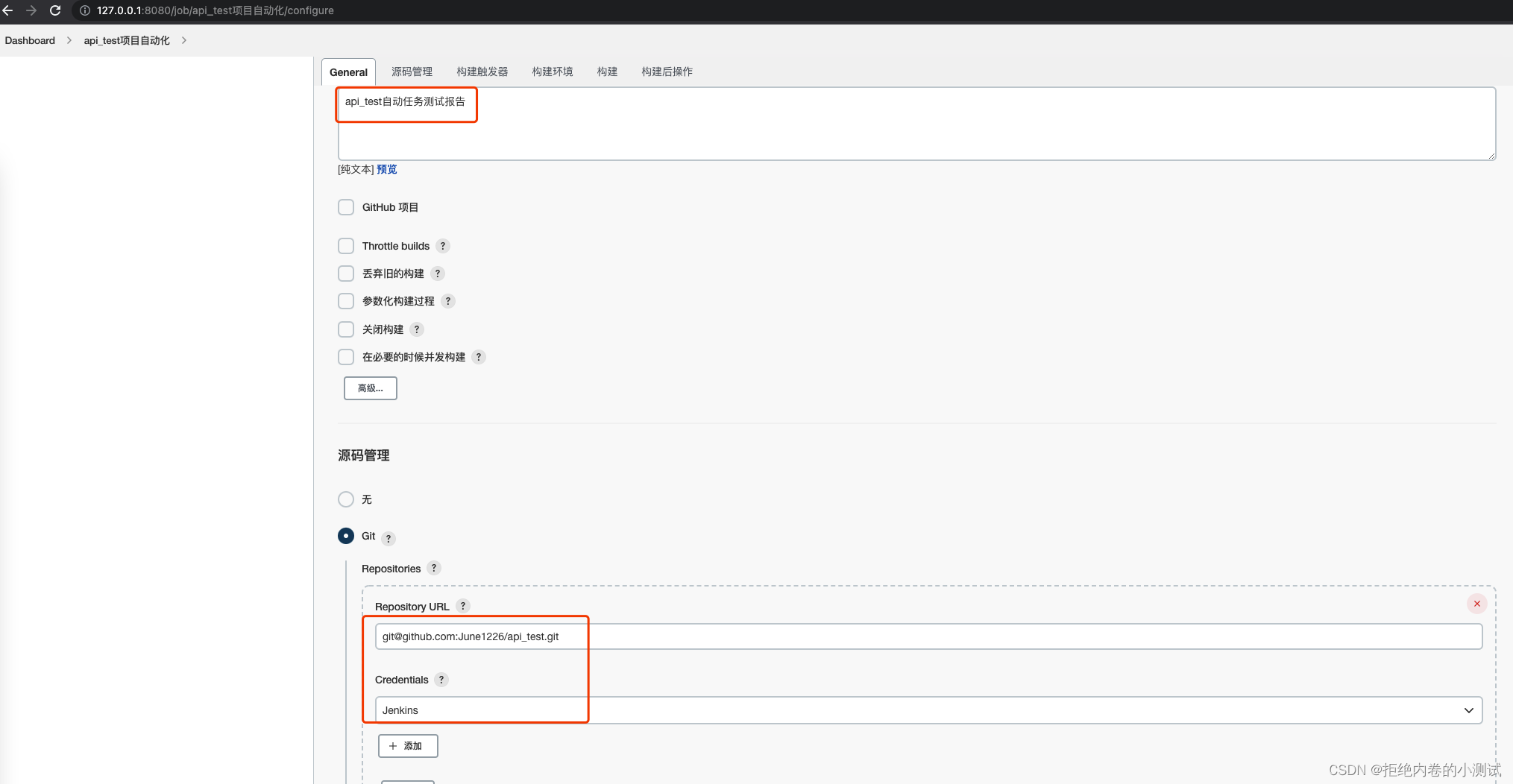
Task: Open help for Throttle builds
Action: point(443,246)
